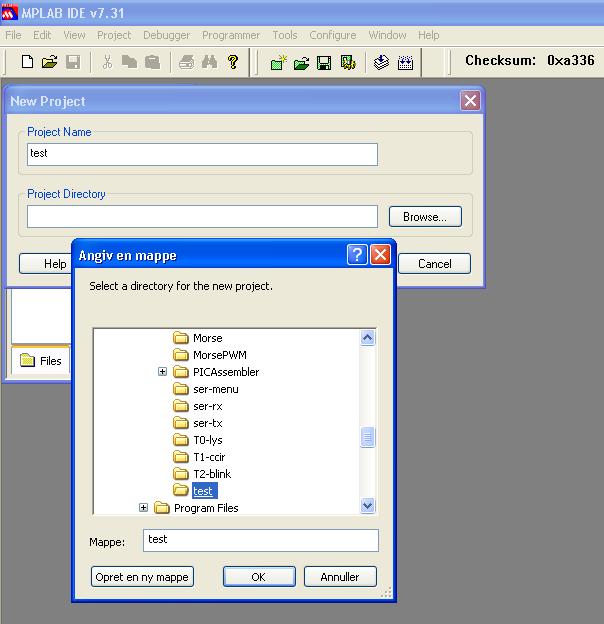Viewport: 604px width, 624px height.
Task: Select the PICAssembler folder
Action: click(216, 372)
